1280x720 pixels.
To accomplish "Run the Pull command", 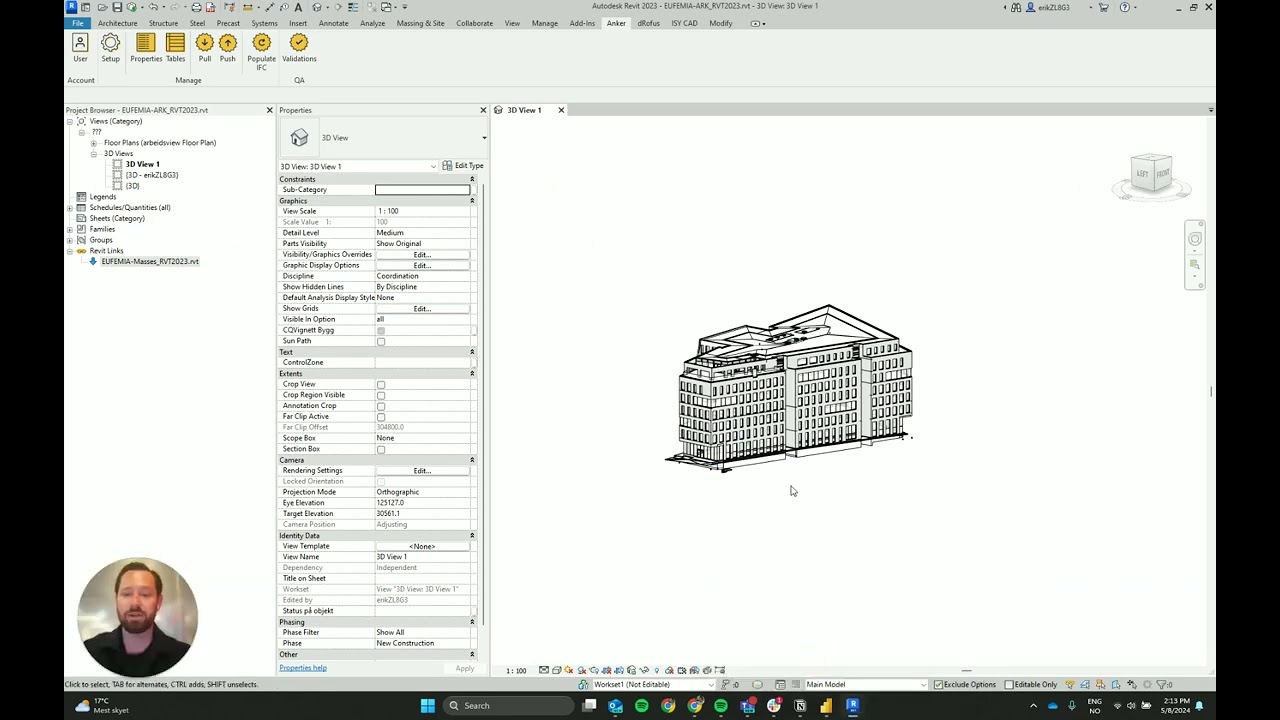I will pyautogui.click(x=205, y=48).
